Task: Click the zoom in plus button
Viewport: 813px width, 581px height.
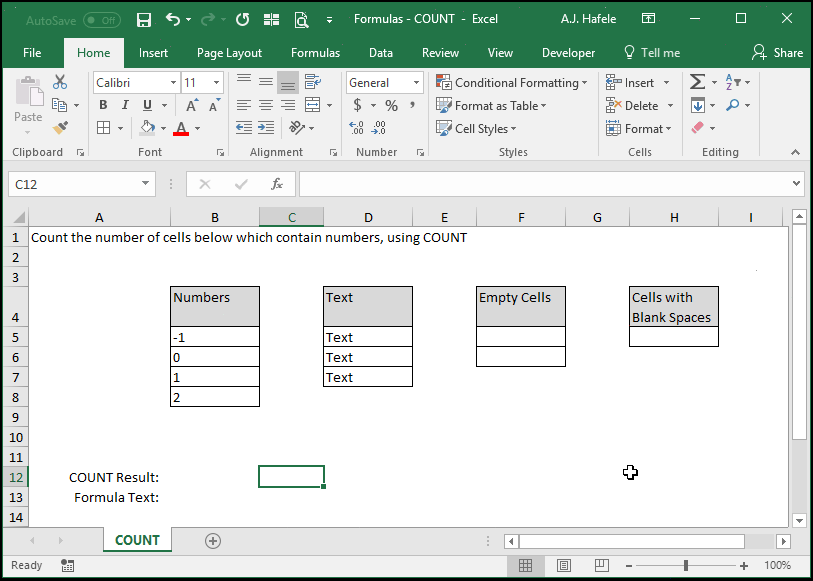Action: point(744,565)
